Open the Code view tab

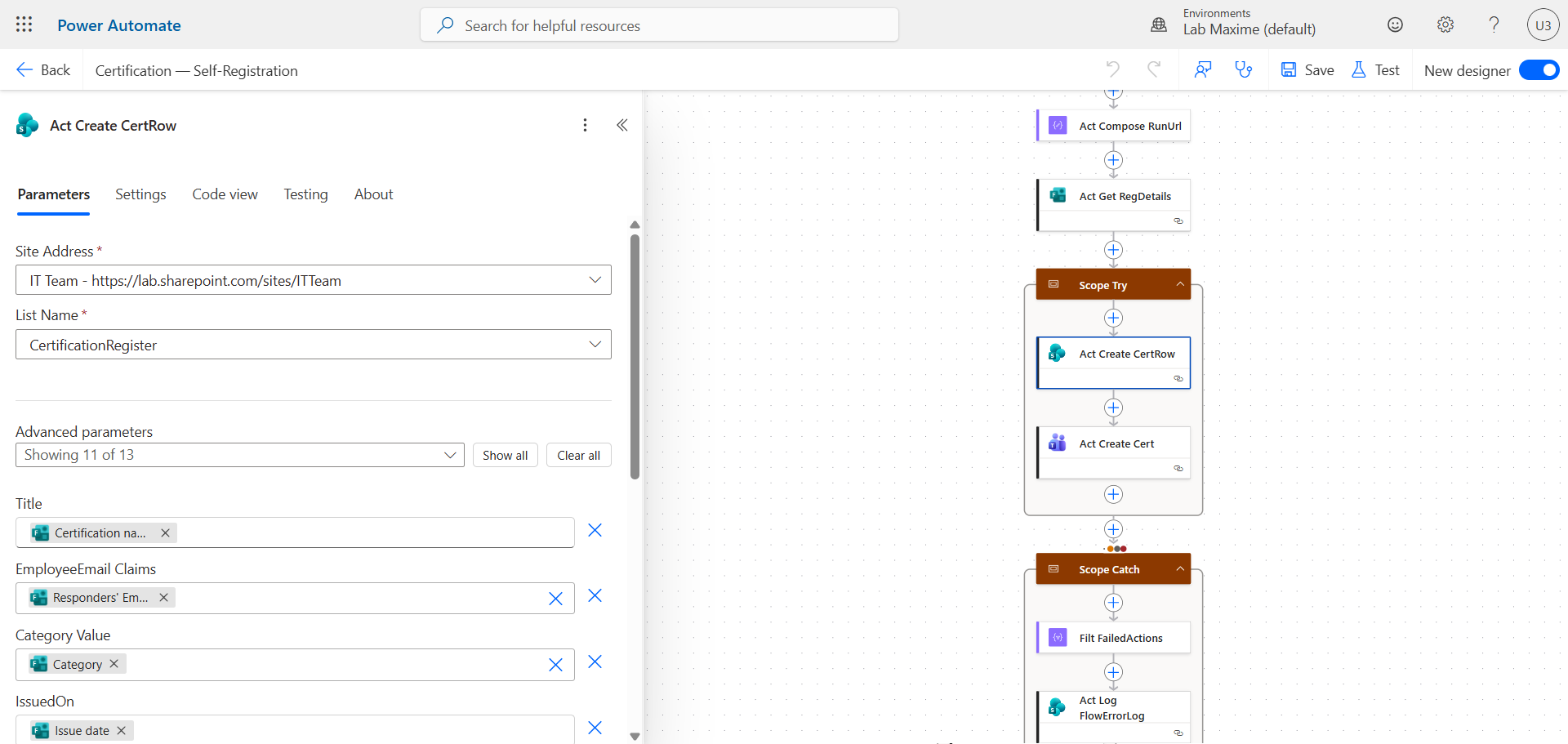click(x=225, y=194)
